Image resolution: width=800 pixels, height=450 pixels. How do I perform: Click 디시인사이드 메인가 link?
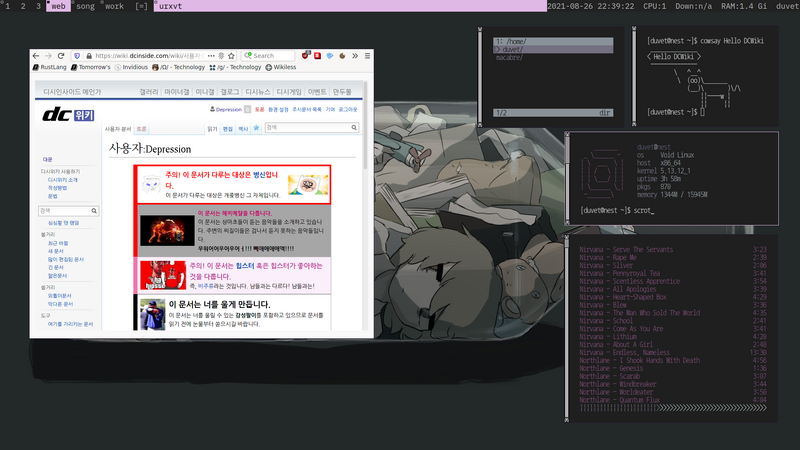[x=72, y=92]
